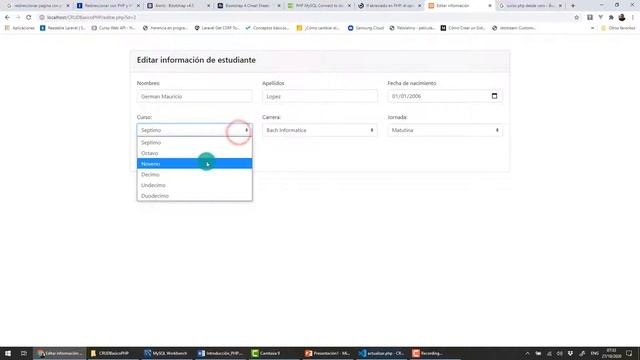Select Septimo in the Curso dropdown list

[x=194, y=142]
